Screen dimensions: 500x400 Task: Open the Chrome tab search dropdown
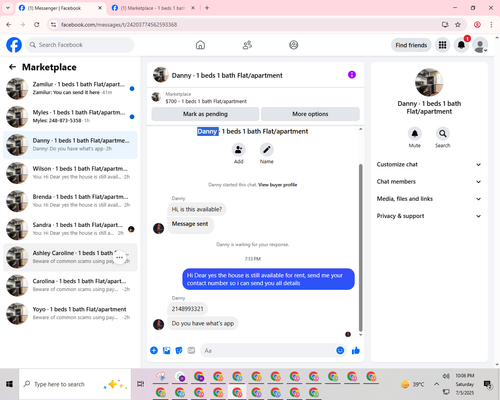(8, 8)
